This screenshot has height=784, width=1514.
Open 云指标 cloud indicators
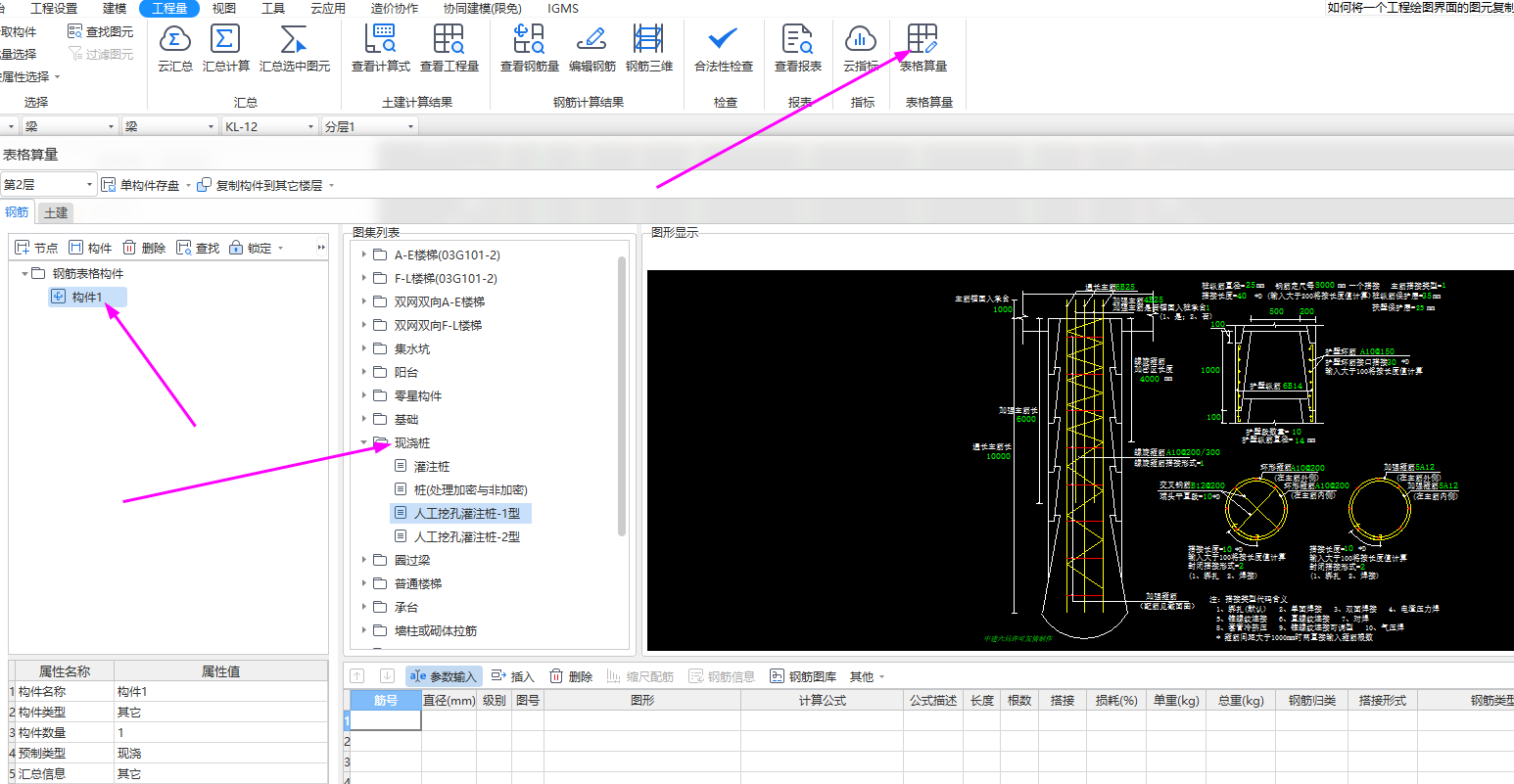pyautogui.click(x=861, y=48)
